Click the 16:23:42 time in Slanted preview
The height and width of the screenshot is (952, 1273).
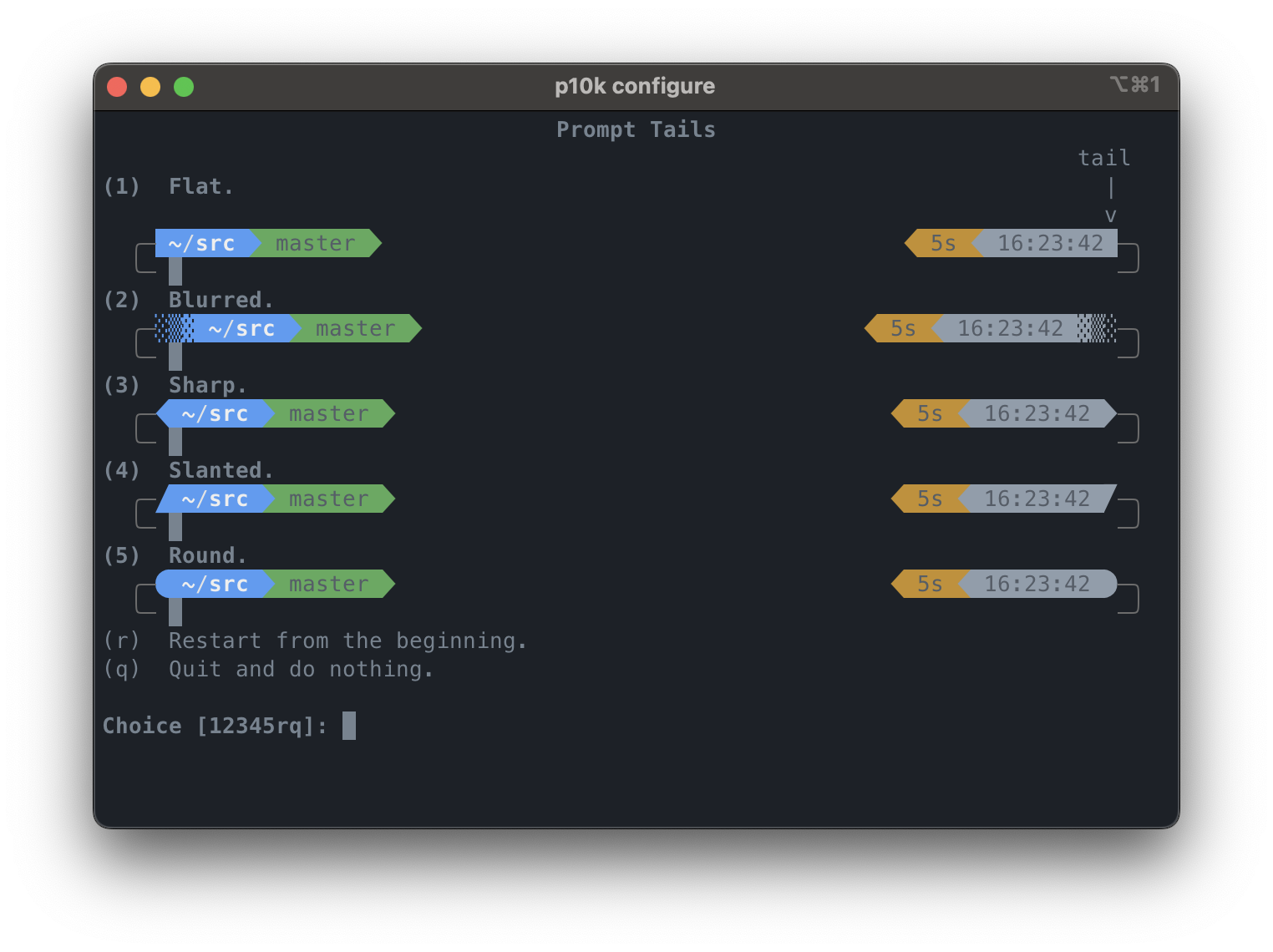pos(1037,499)
